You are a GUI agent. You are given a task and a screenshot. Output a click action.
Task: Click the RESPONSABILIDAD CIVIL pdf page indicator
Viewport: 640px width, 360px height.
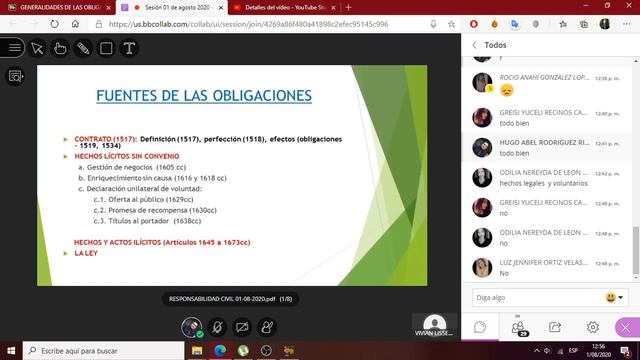tap(231, 299)
